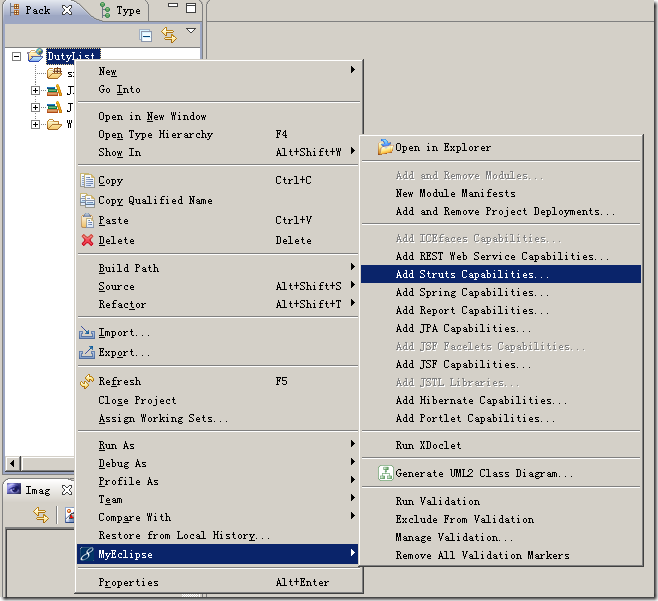Choose Add Hibernate Capabilities
Screen dimensions: 658x601
(x=481, y=400)
